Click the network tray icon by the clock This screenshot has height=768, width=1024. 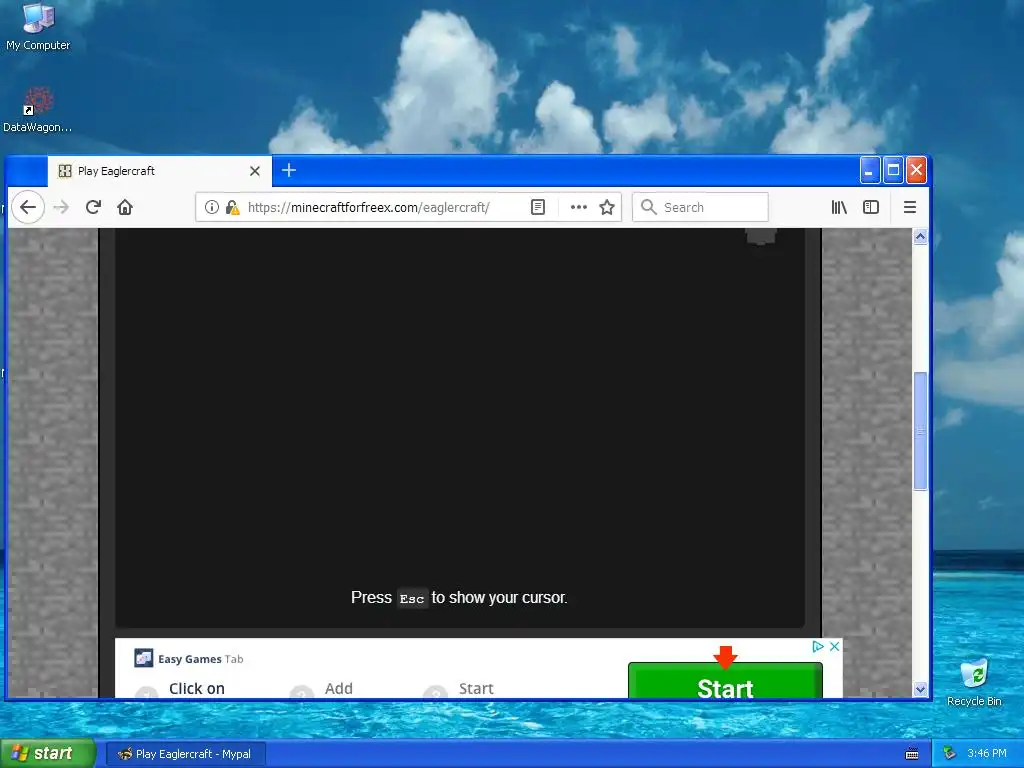click(x=950, y=753)
